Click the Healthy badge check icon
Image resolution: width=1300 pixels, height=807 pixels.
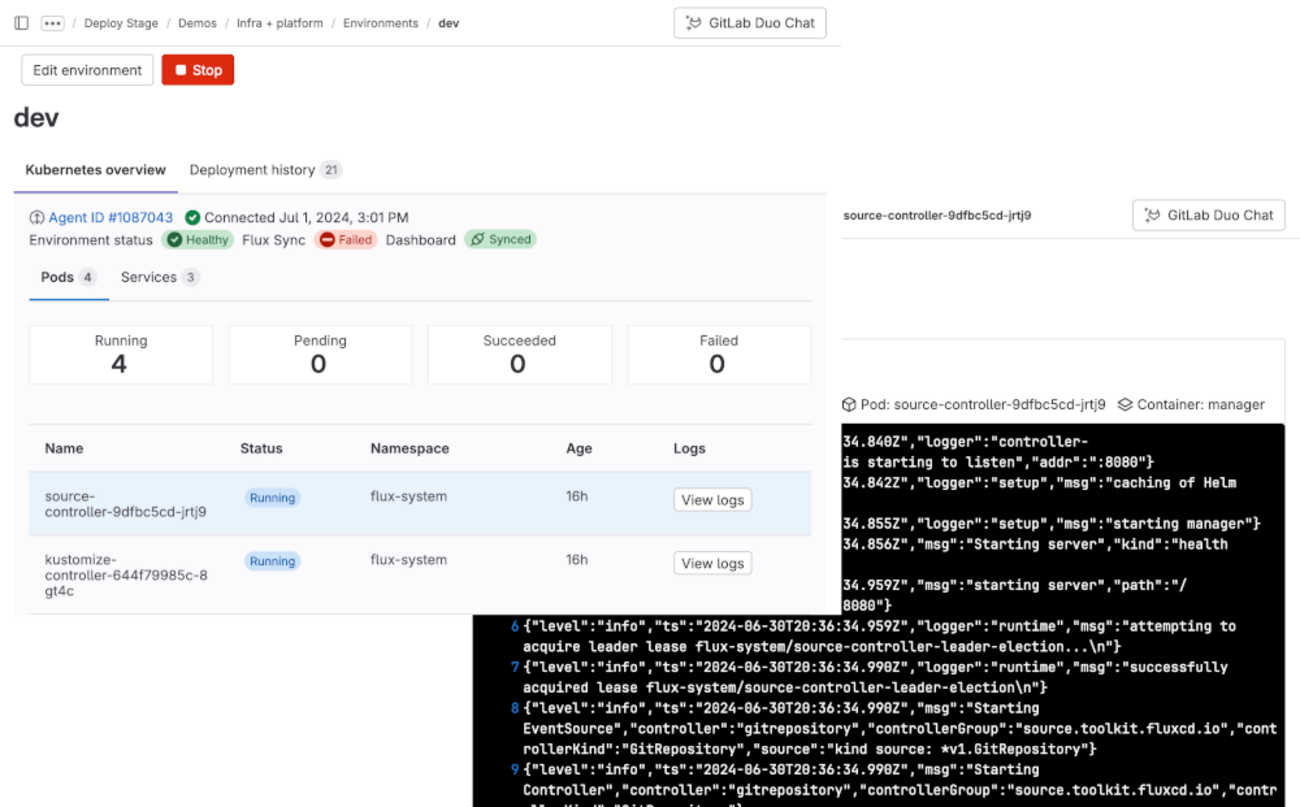click(x=175, y=240)
